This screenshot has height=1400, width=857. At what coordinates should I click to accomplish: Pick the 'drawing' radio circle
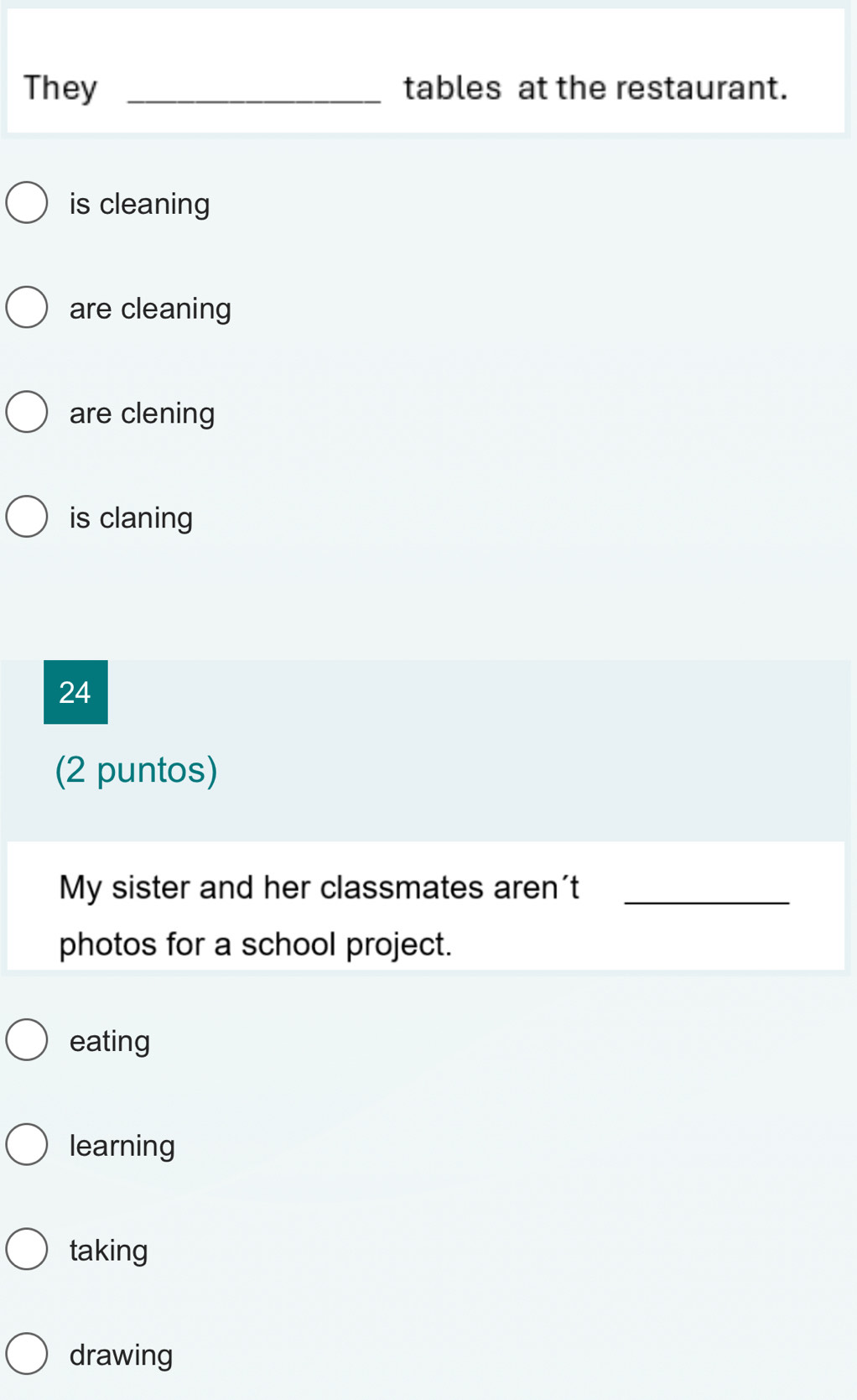[27, 1354]
